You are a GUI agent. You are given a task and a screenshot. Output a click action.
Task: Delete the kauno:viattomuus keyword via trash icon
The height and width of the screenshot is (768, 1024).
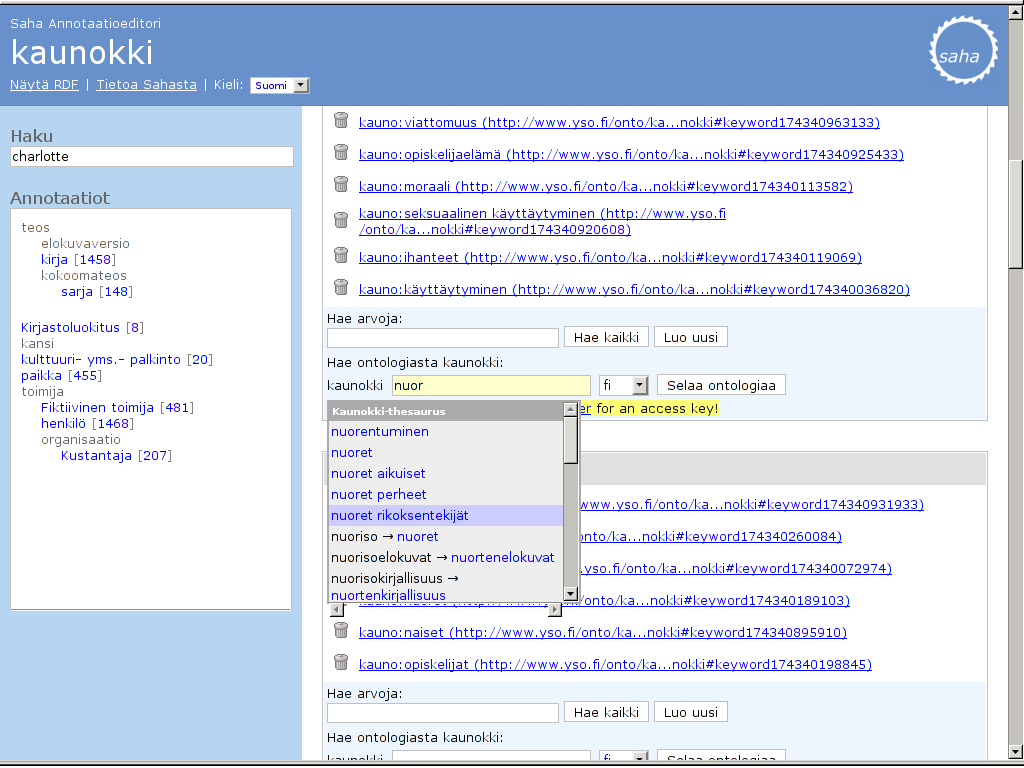pyautogui.click(x=341, y=120)
